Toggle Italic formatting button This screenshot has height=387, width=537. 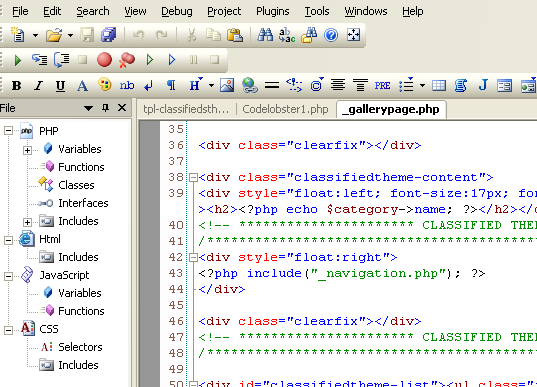[38, 85]
